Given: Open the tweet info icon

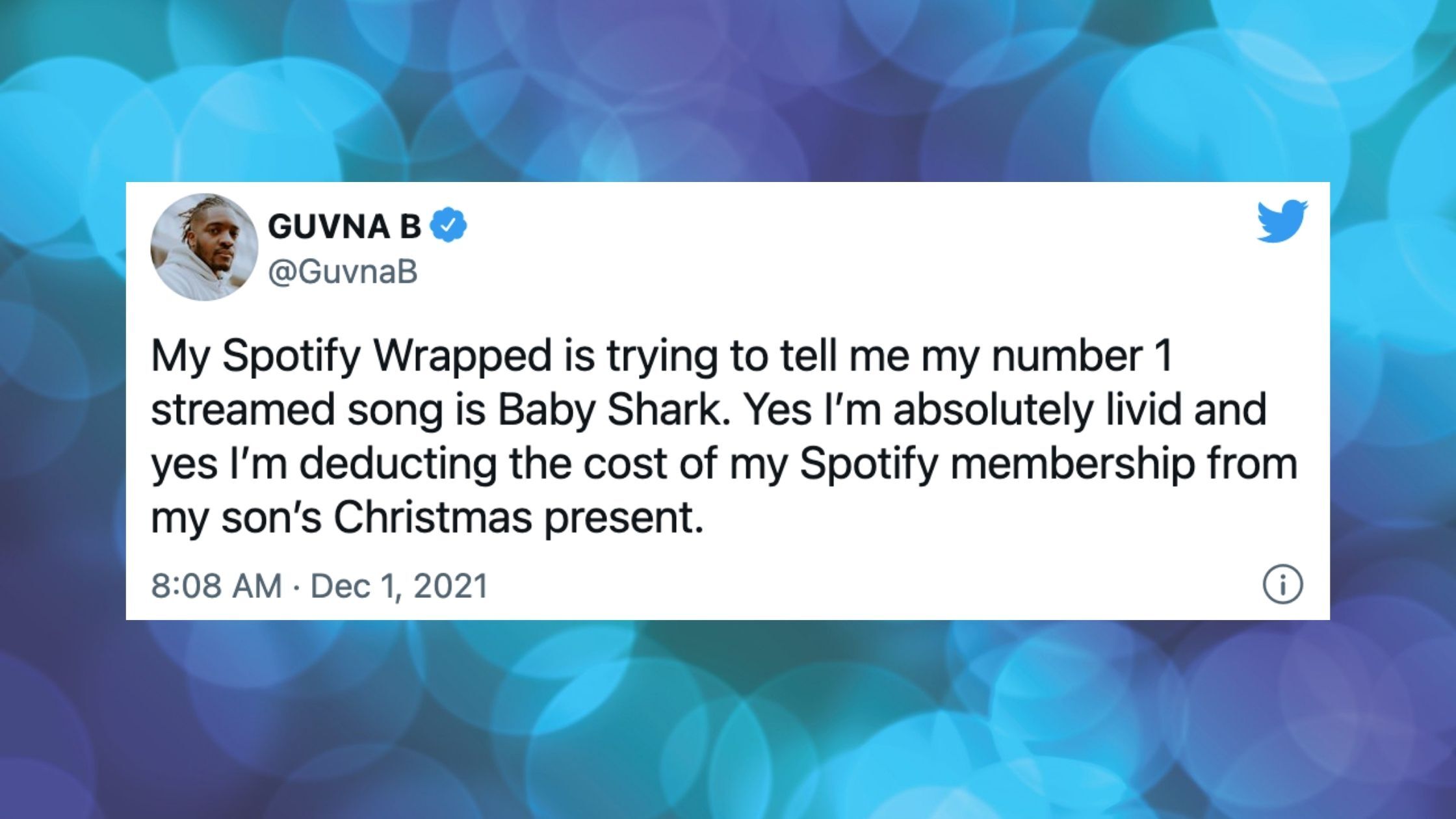Looking at the screenshot, I should 1282,585.
